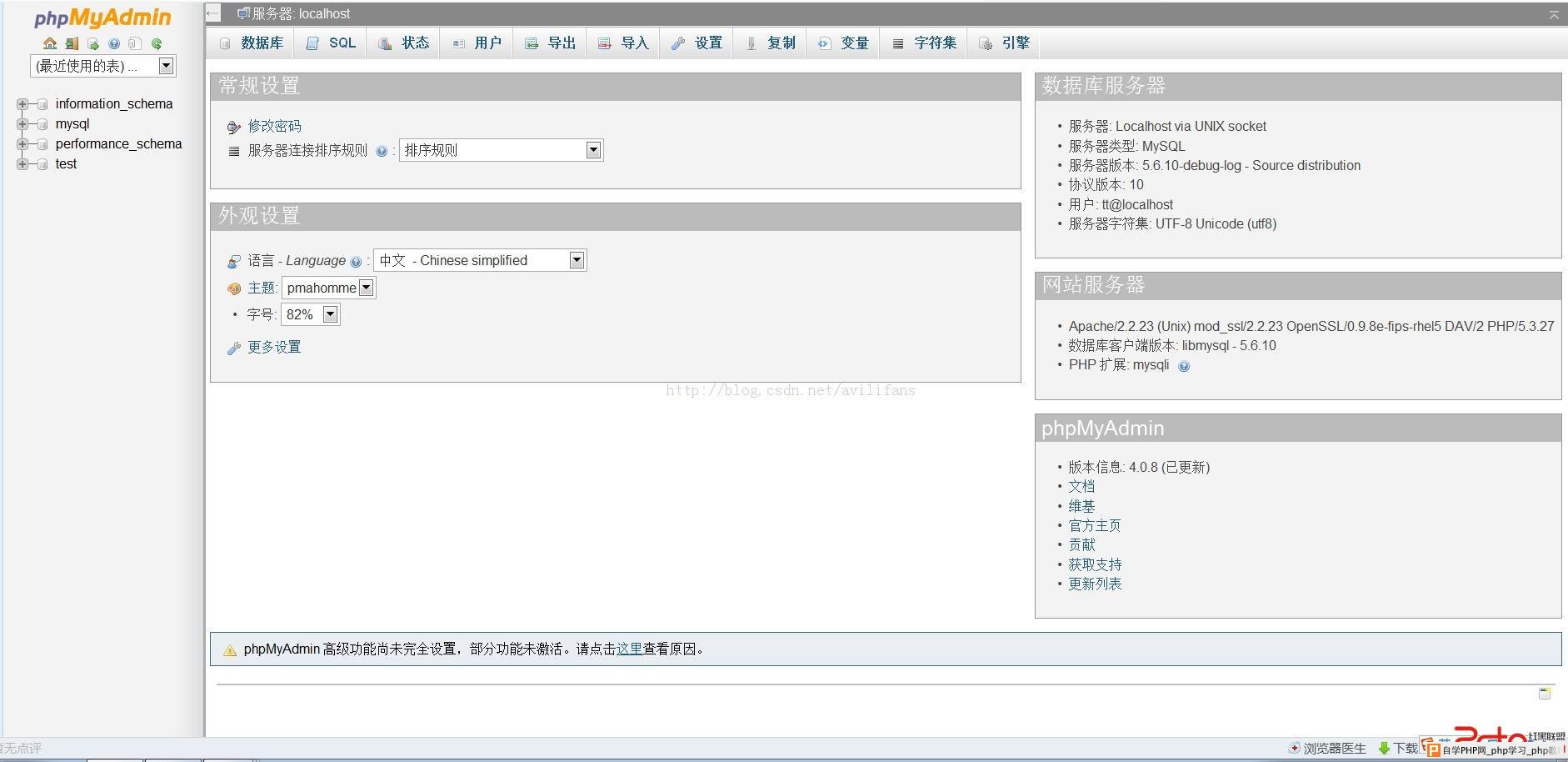Reload navigation frame with green refresh icon
Image resolution: width=1568 pixels, height=762 pixels.
(157, 43)
